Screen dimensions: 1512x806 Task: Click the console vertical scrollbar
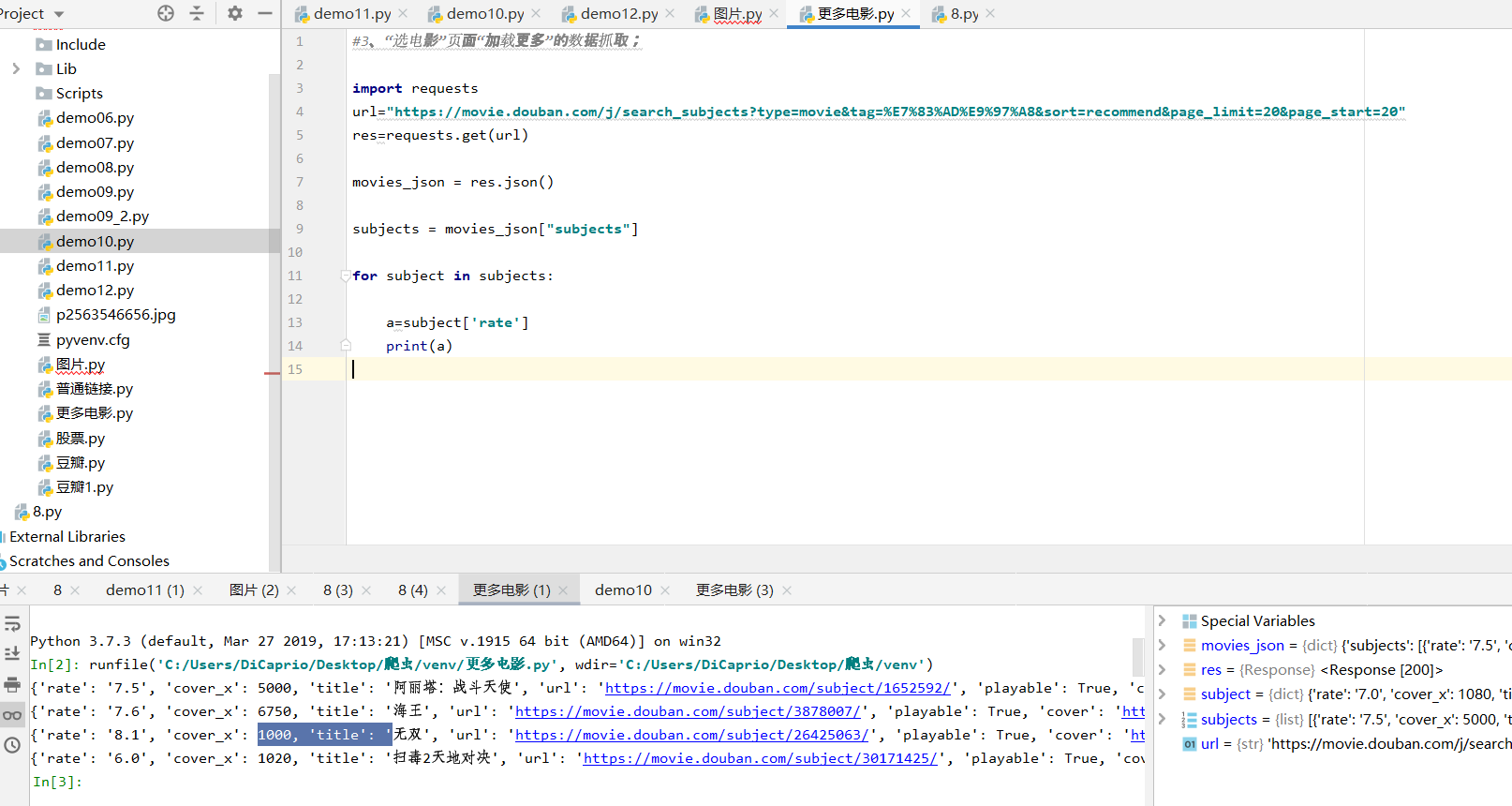tap(1138, 656)
